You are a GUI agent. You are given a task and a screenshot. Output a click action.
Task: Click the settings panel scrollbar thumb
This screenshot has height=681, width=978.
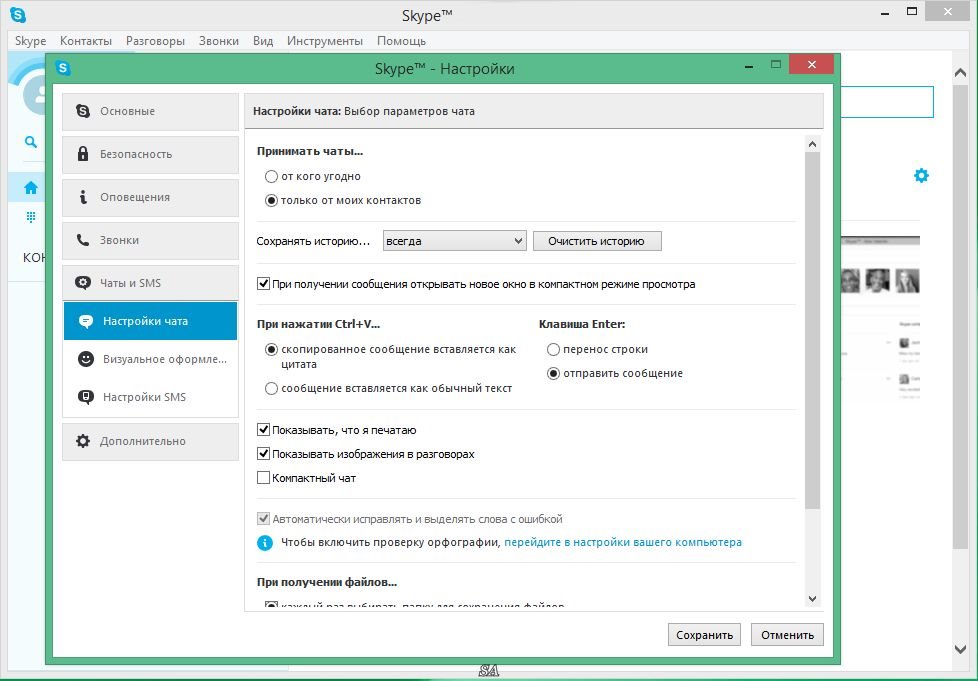(x=812, y=331)
